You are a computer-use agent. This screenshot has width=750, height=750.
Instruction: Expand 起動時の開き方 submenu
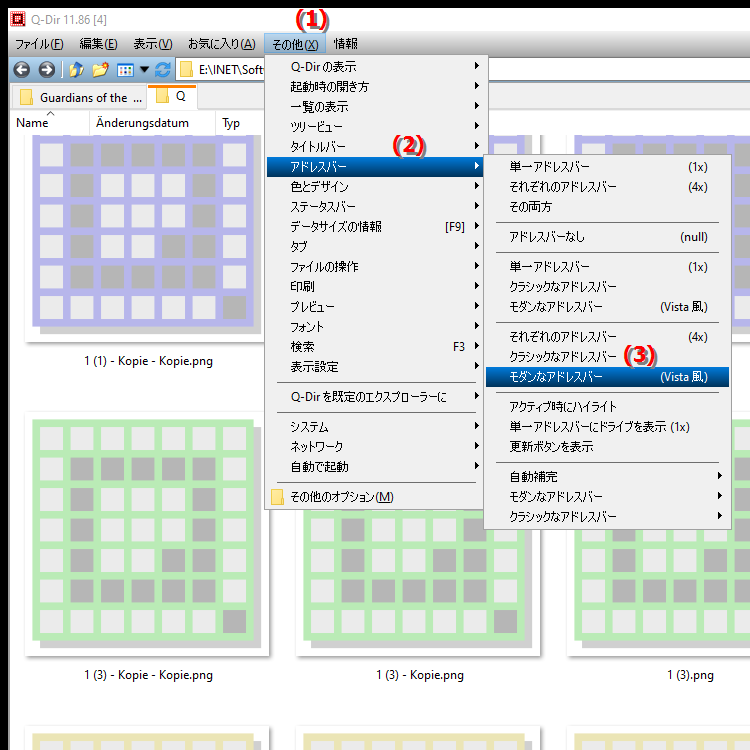point(375,87)
